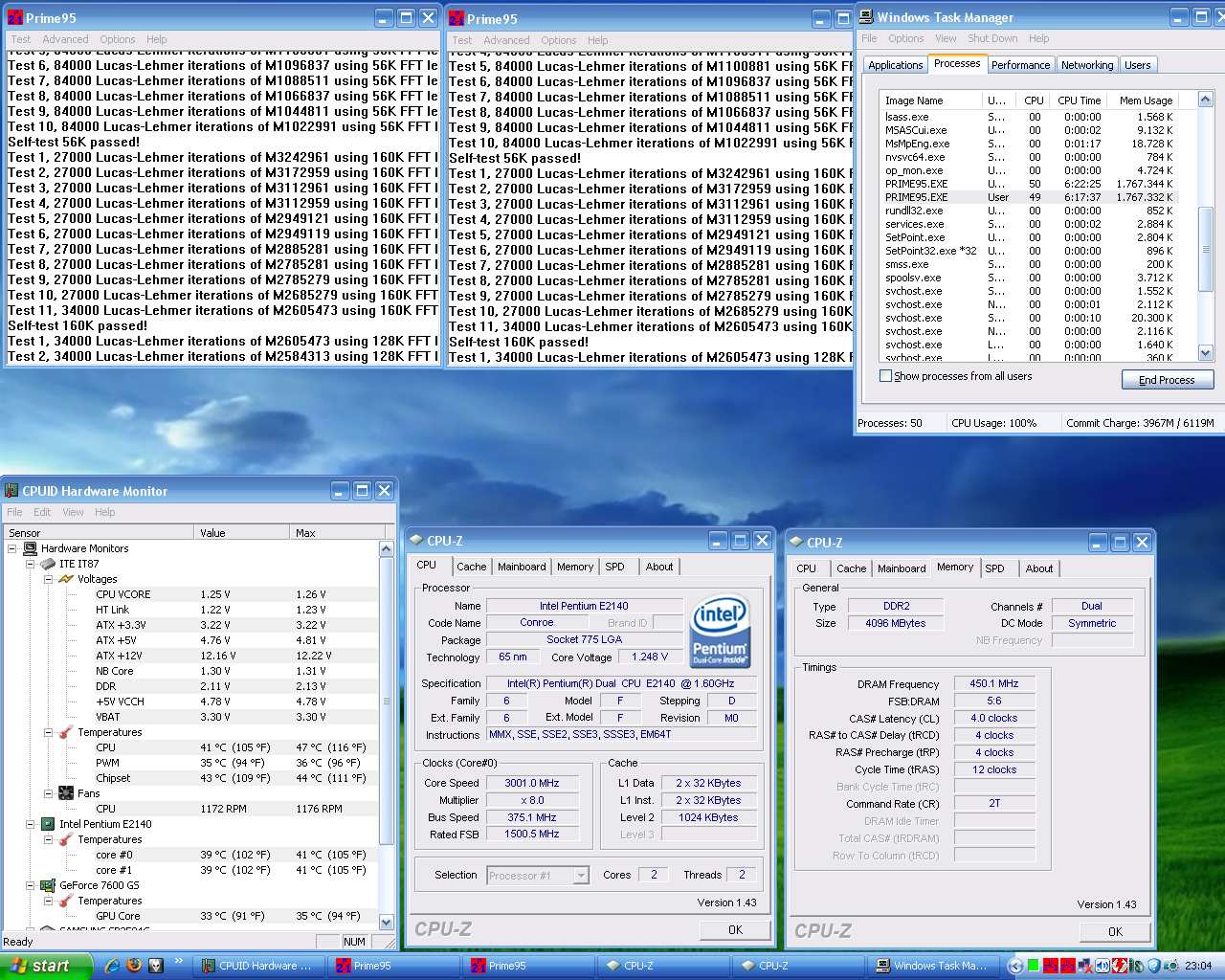The width and height of the screenshot is (1225, 980).
Task: Click Hardware Monitor scrollbar up arrow
Action: click(x=387, y=548)
